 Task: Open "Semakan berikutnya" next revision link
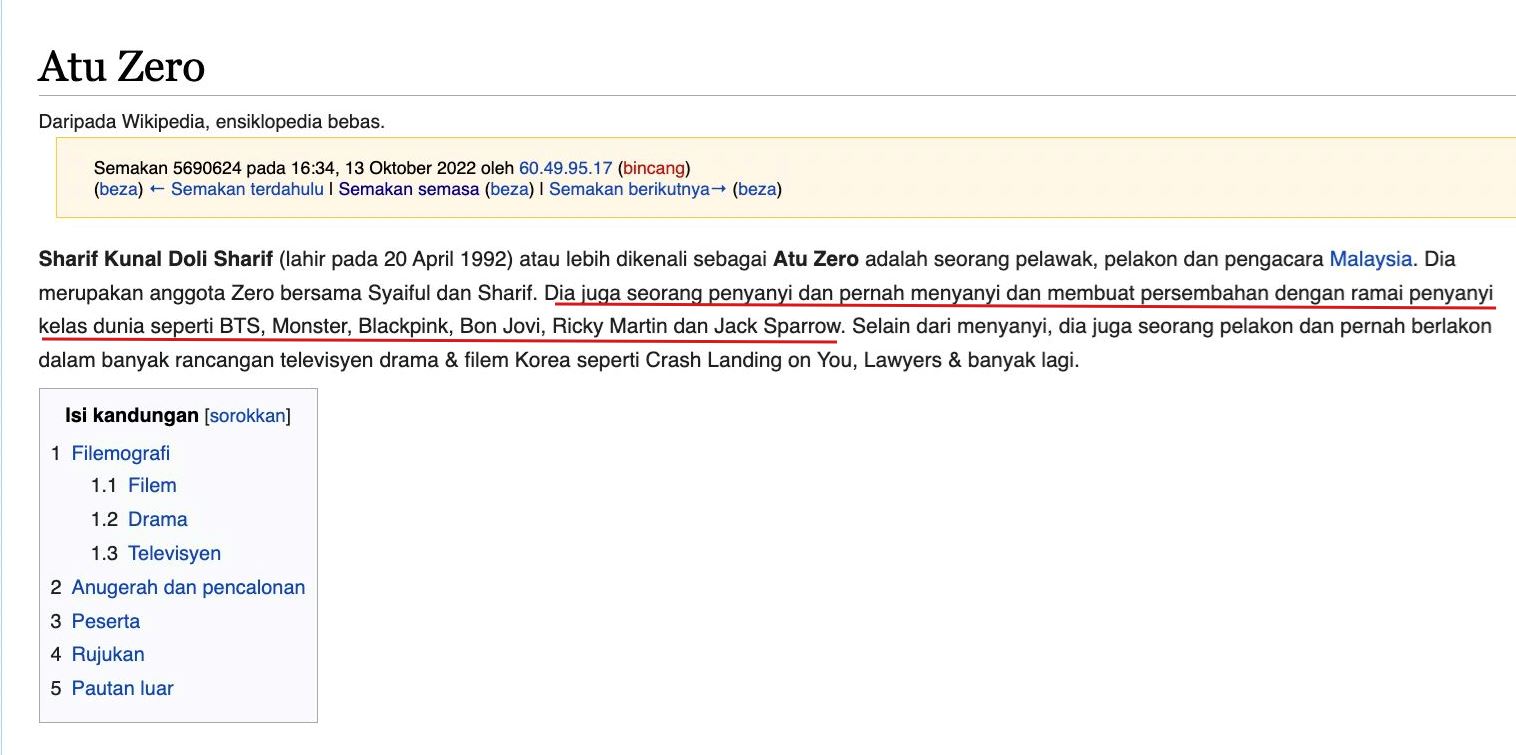point(630,188)
